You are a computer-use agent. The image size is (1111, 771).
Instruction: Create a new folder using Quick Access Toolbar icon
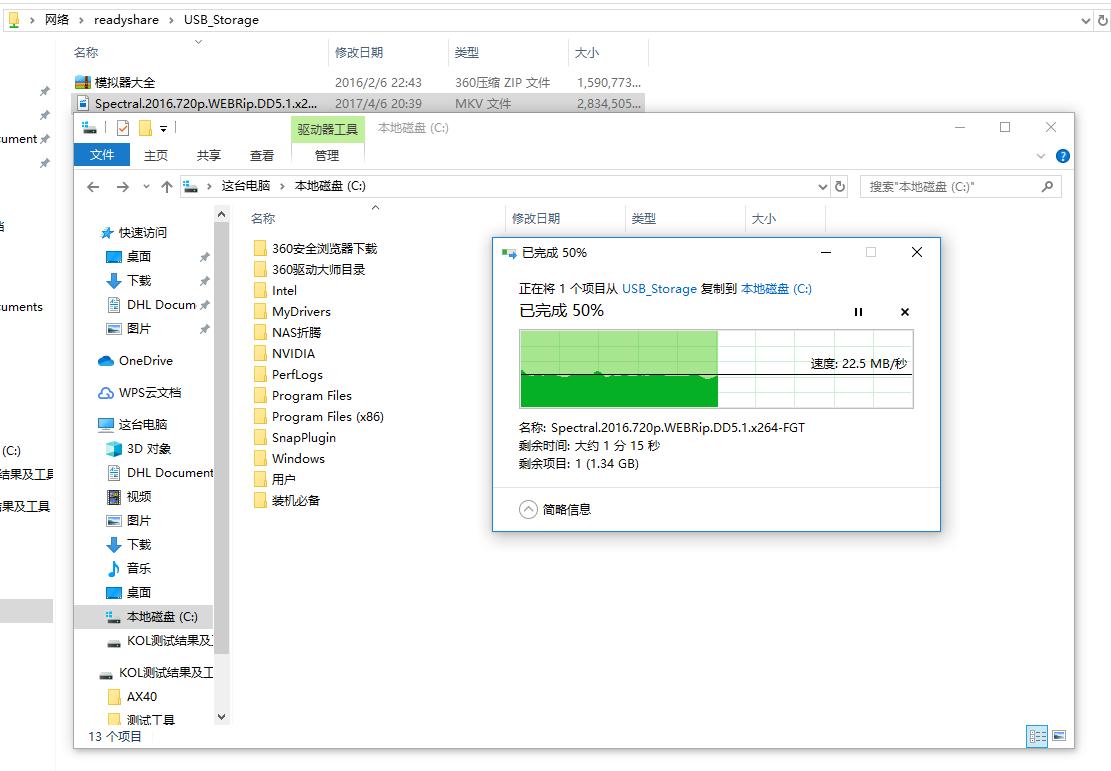(x=146, y=127)
